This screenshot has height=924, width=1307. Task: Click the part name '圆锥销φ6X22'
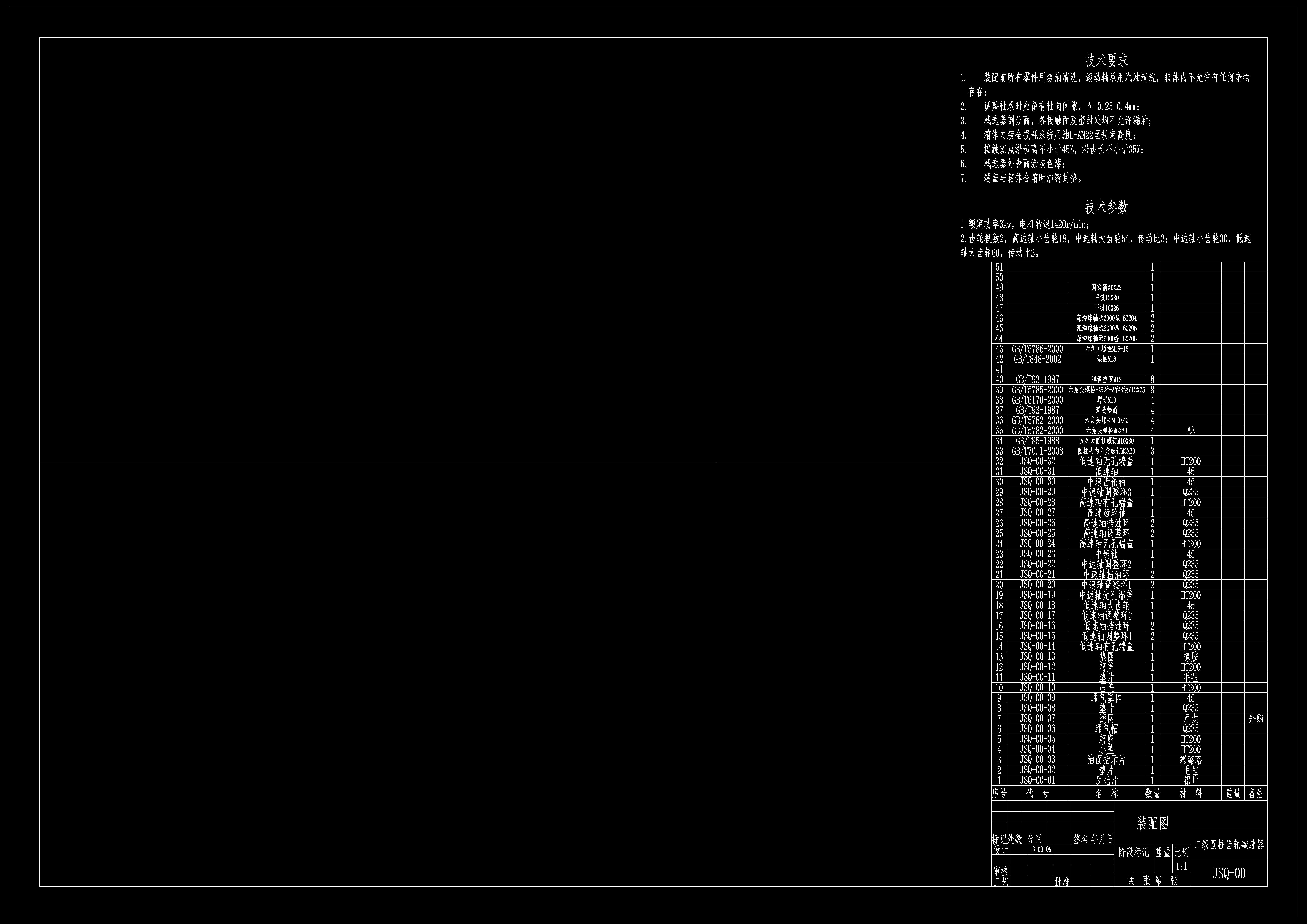[x=1106, y=288]
